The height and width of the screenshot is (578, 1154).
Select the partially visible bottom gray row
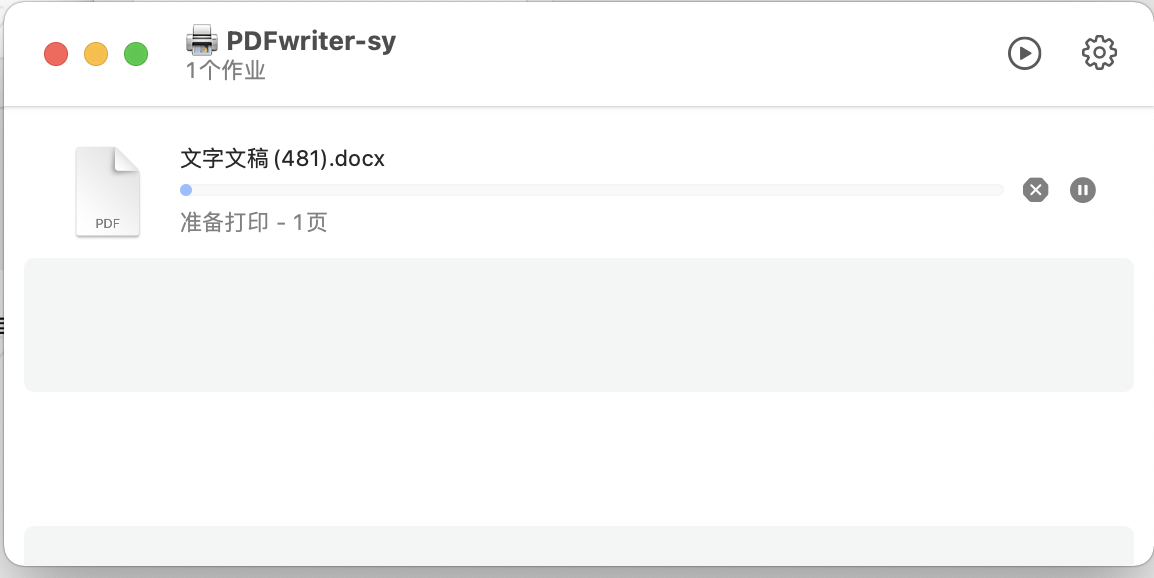click(x=578, y=546)
